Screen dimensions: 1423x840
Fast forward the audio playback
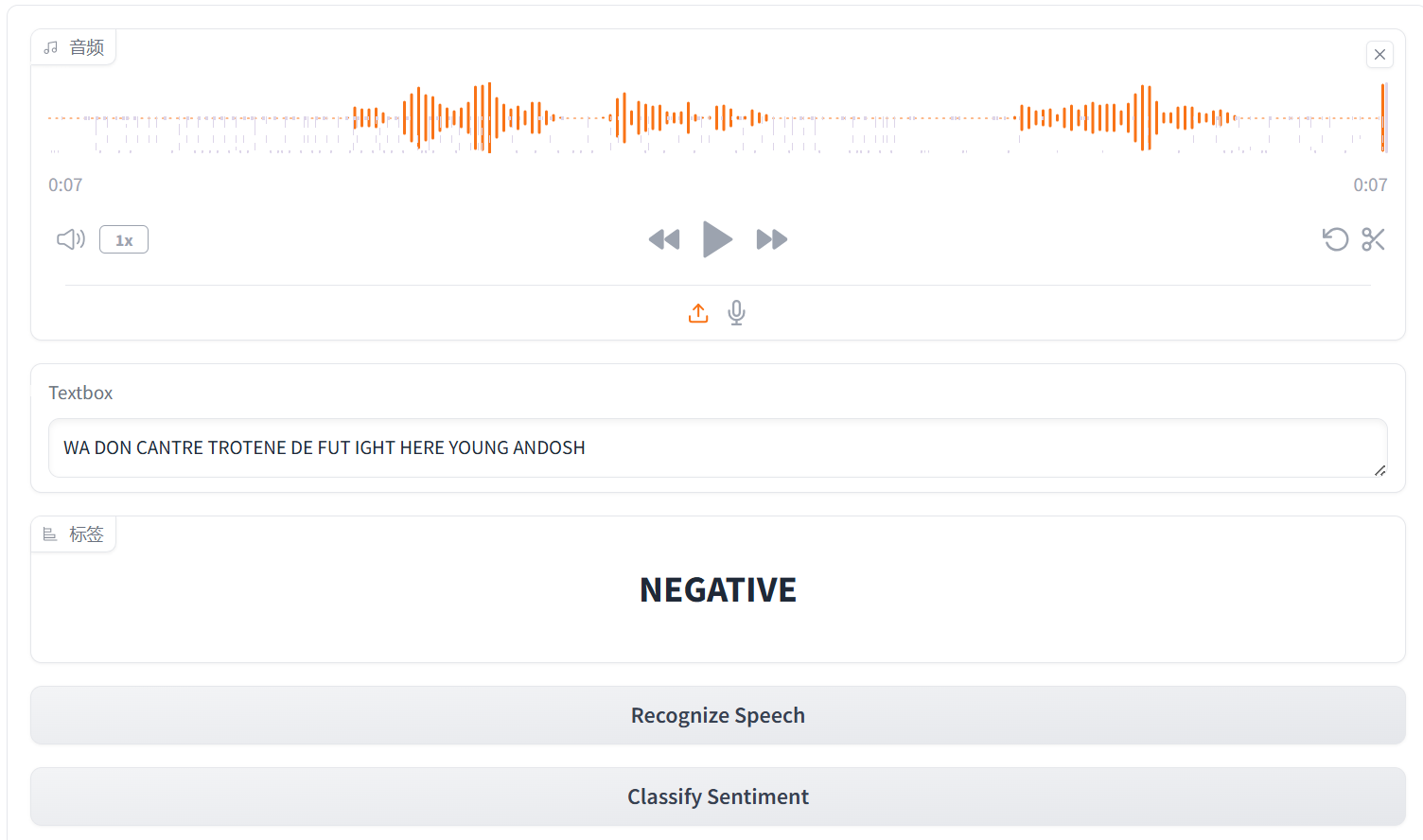point(772,239)
